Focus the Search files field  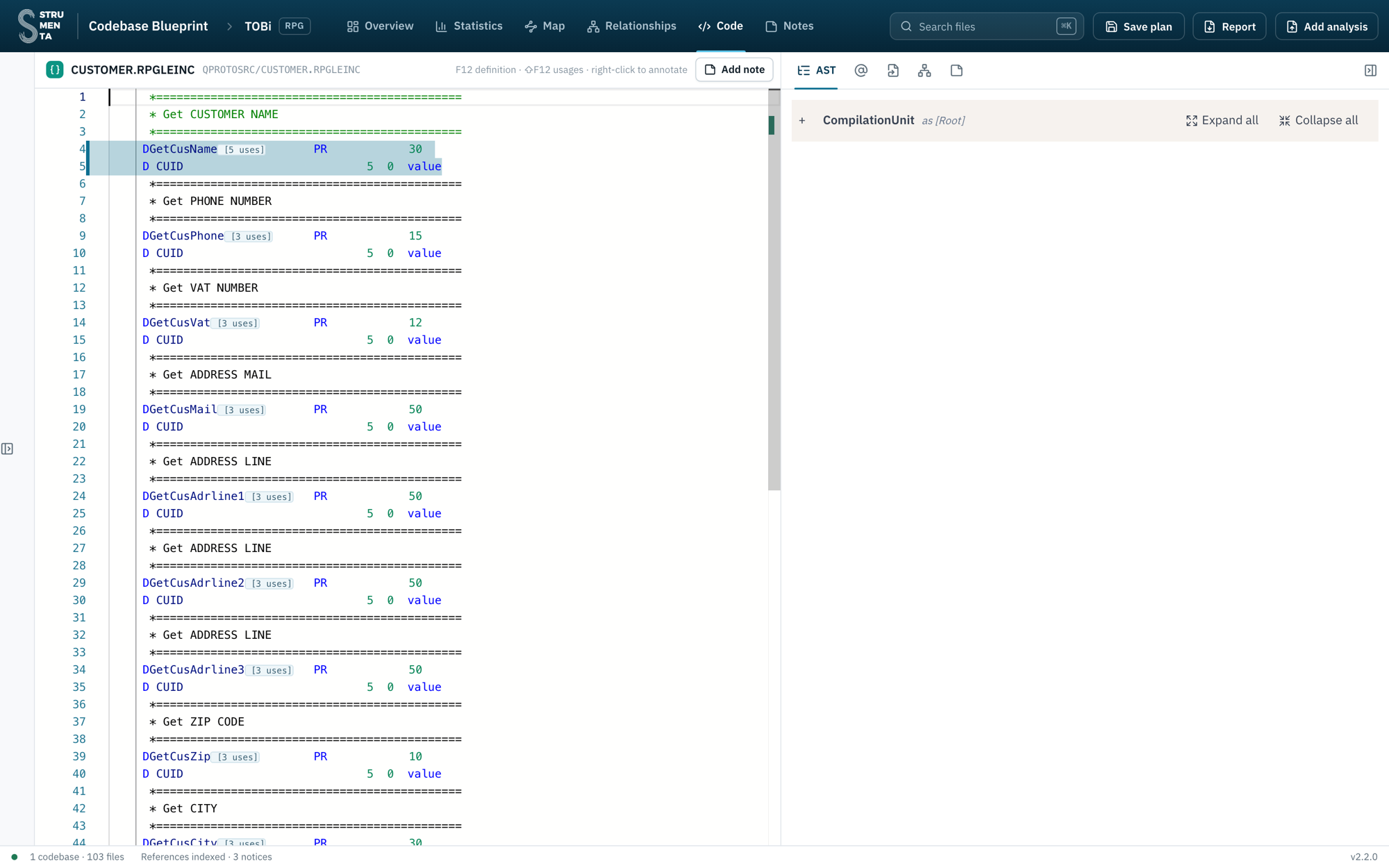[986, 26]
